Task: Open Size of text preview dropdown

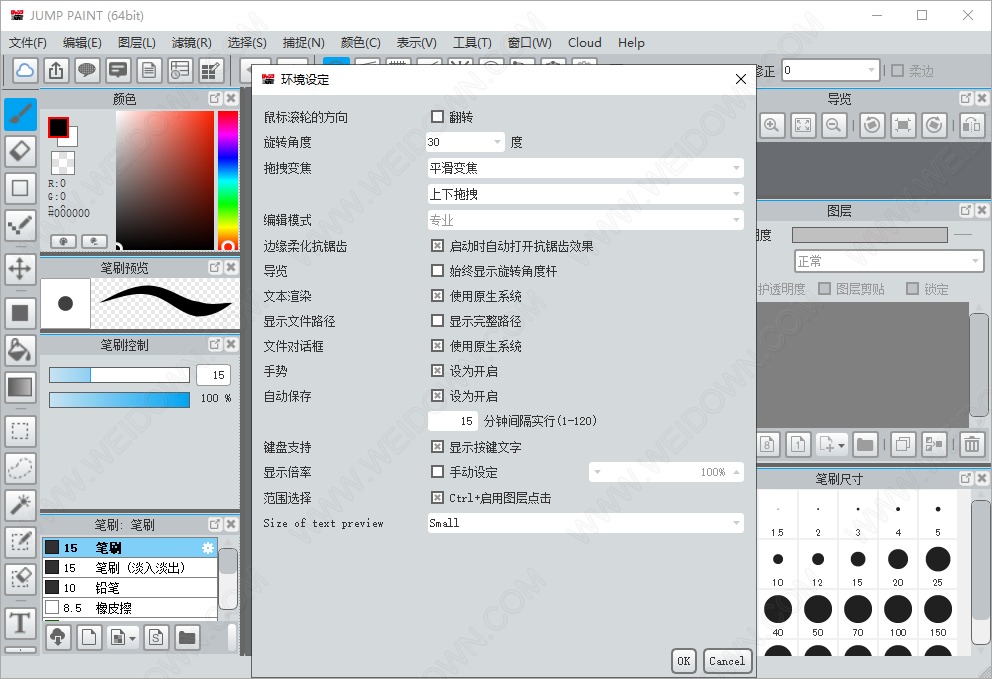Action: point(585,523)
